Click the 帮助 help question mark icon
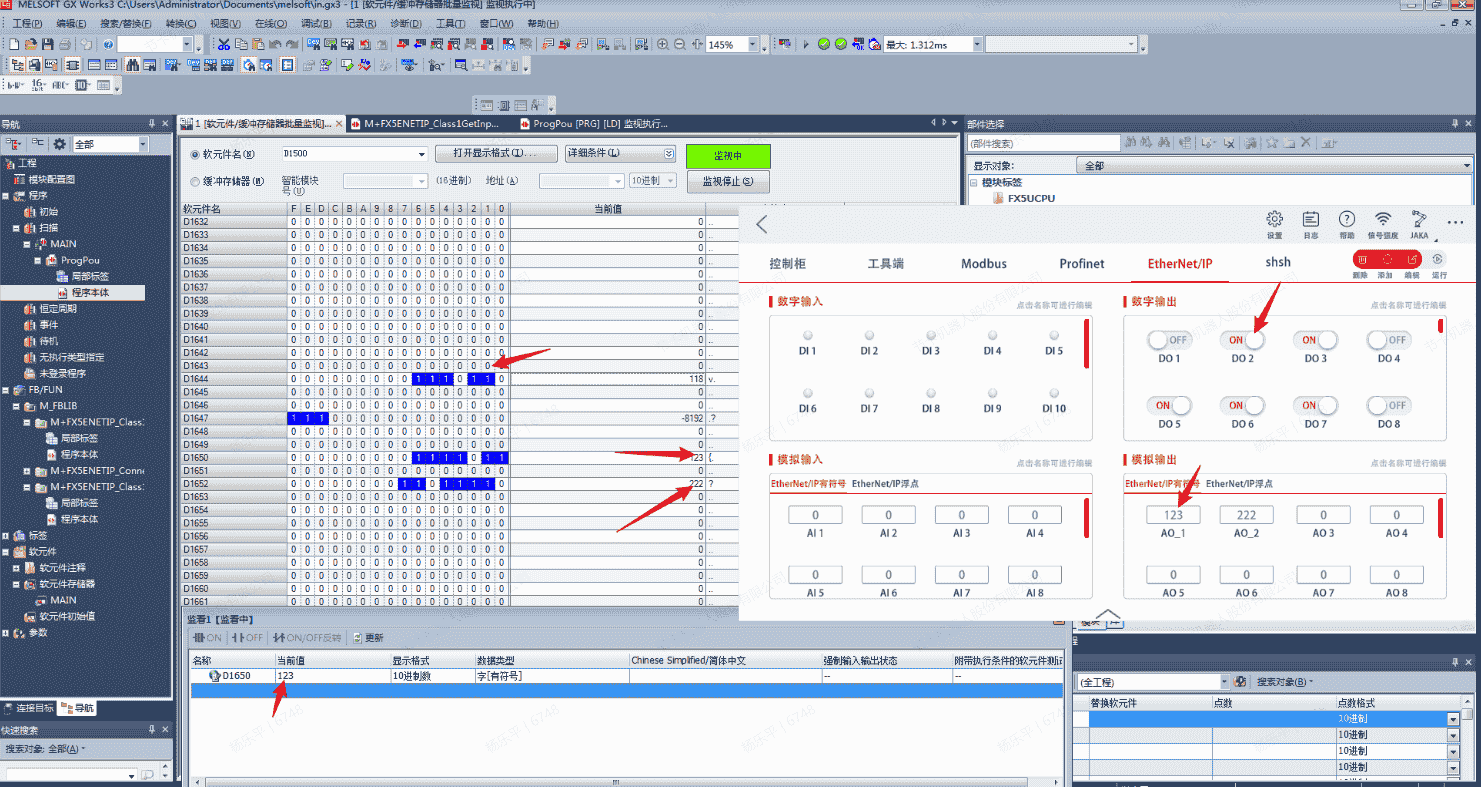The width and height of the screenshot is (1481, 787). (1346, 220)
